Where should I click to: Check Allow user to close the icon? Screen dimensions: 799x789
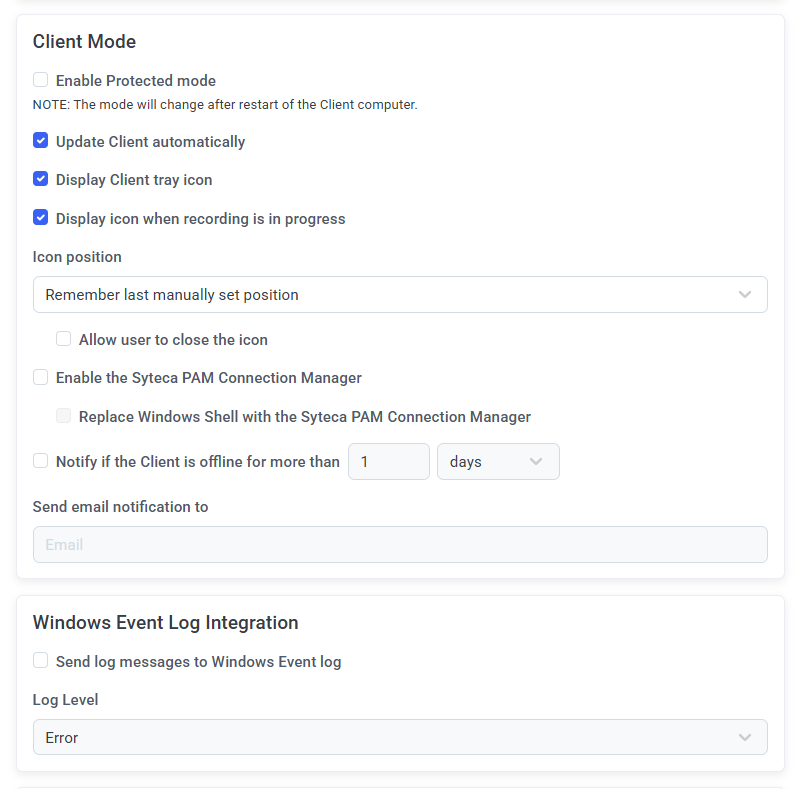coord(64,339)
